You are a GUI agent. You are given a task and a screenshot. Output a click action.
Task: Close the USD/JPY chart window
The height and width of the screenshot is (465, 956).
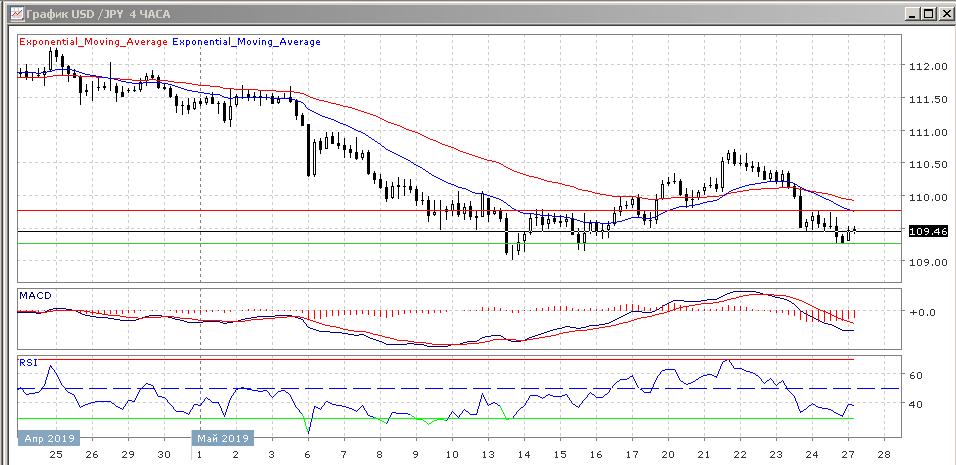point(943,13)
